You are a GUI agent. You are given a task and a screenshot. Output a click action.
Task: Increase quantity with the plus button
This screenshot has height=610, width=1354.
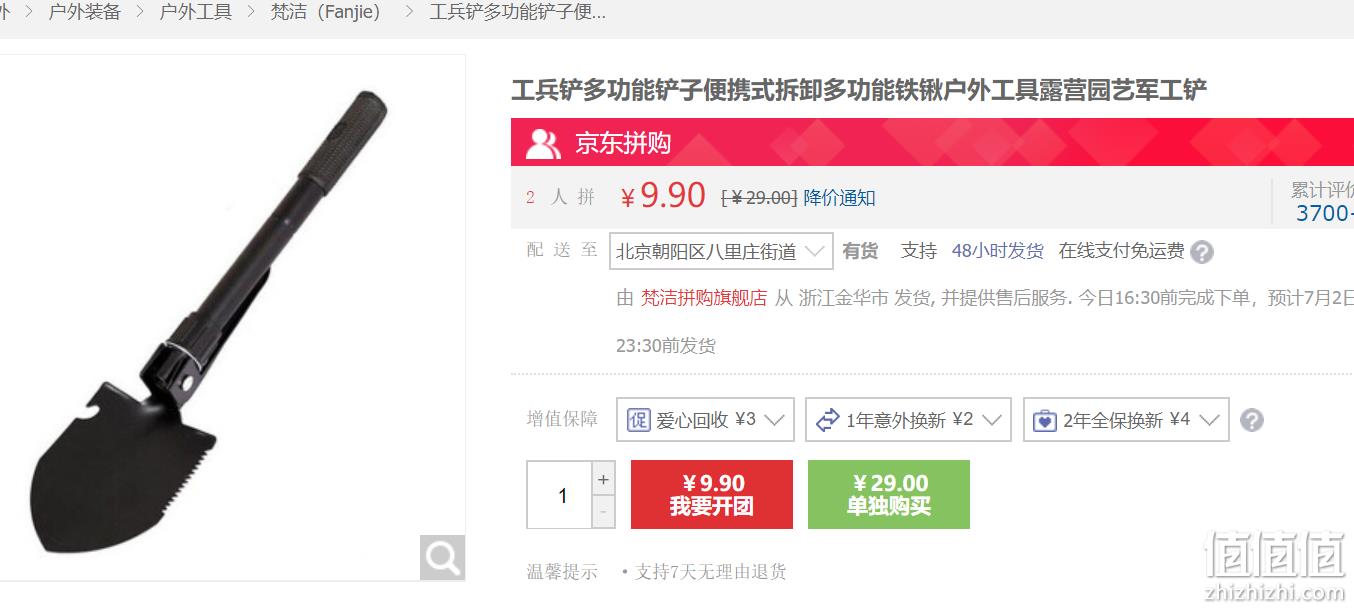pos(603,478)
